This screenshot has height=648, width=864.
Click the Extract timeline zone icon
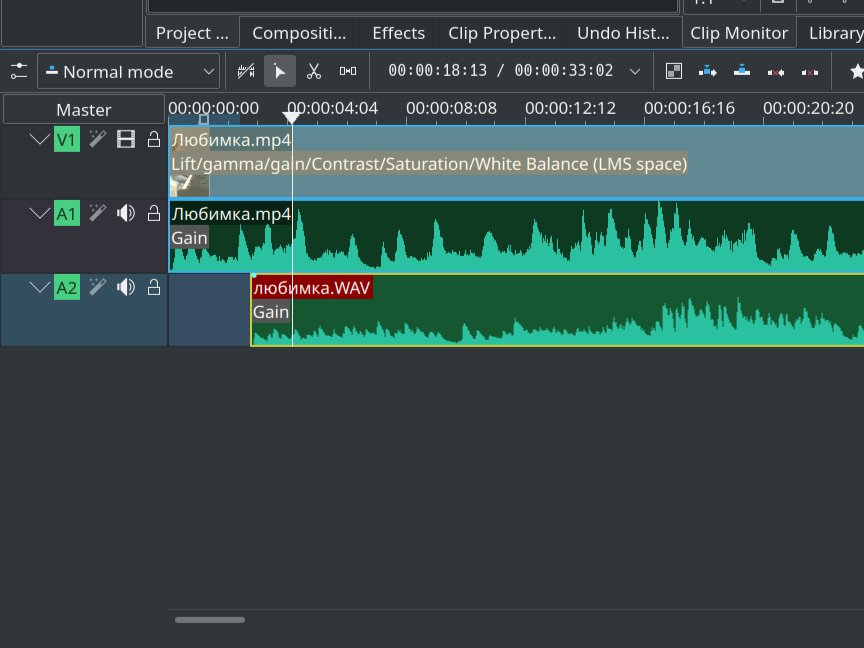tap(776, 72)
